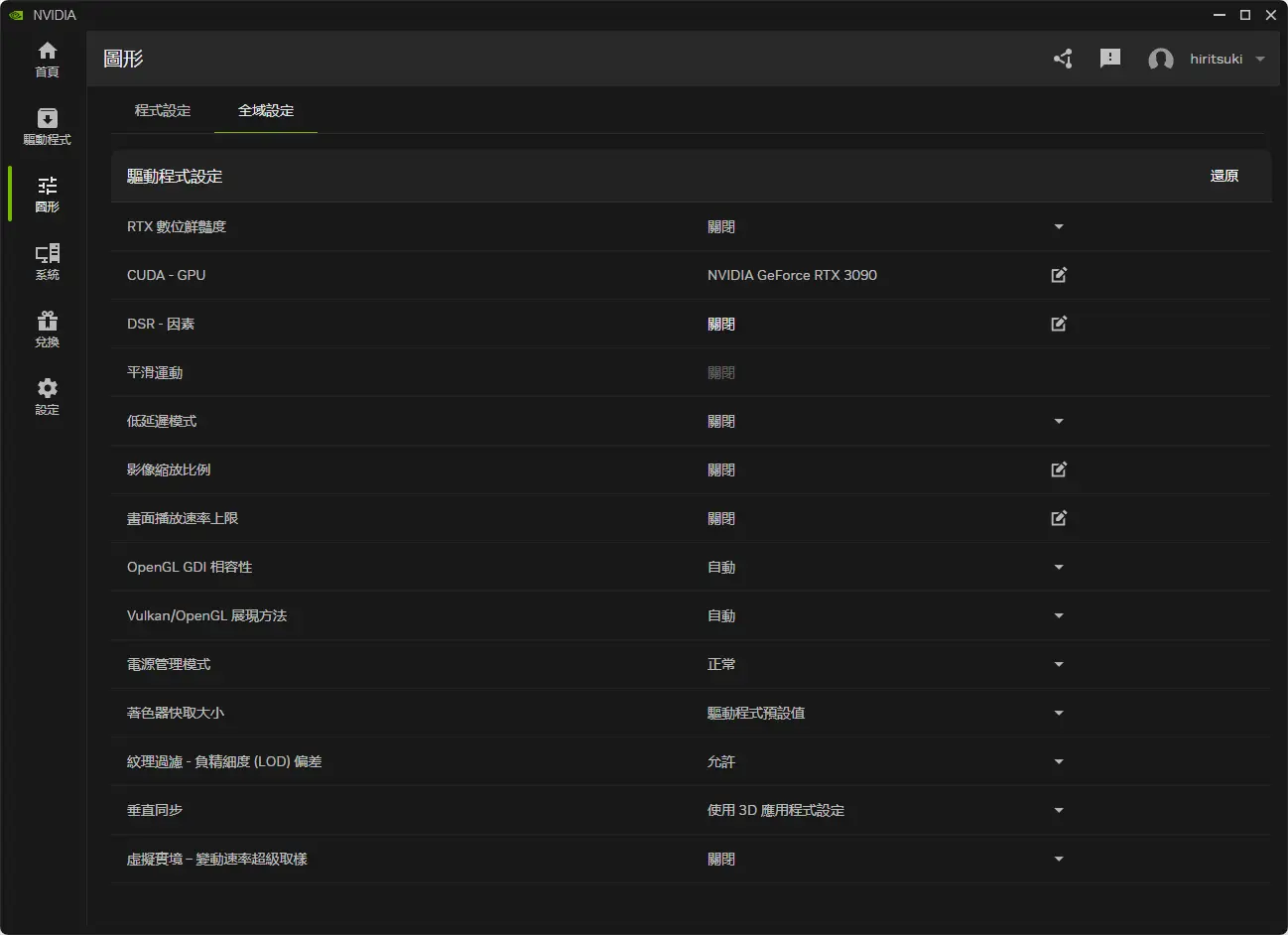Expand the 虛擬實境 變動速率超級取樣 dropdown
The width and height of the screenshot is (1288, 935).
click(x=1059, y=860)
